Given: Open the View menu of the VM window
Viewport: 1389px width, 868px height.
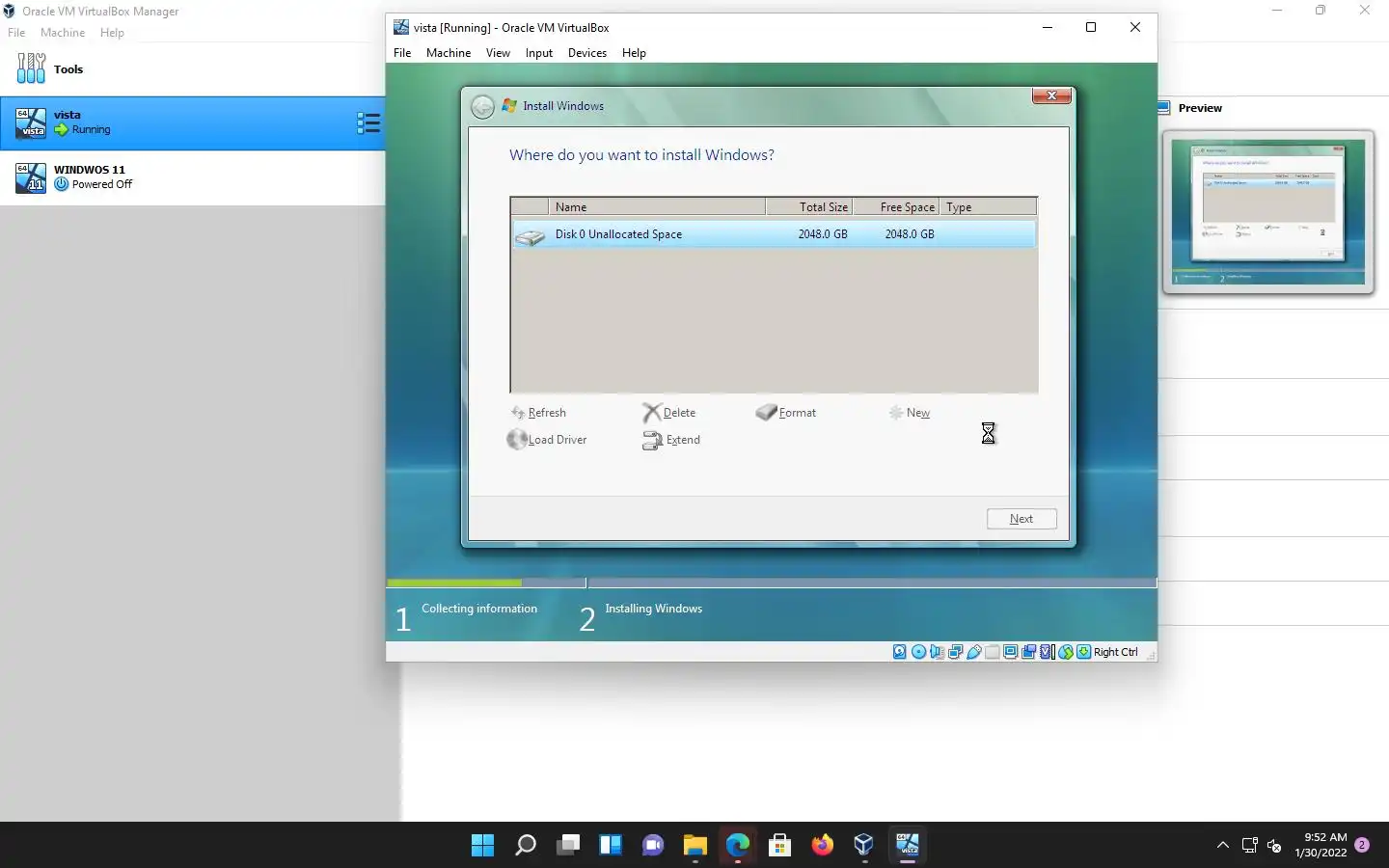Looking at the screenshot, I should (x=498, y=53).
